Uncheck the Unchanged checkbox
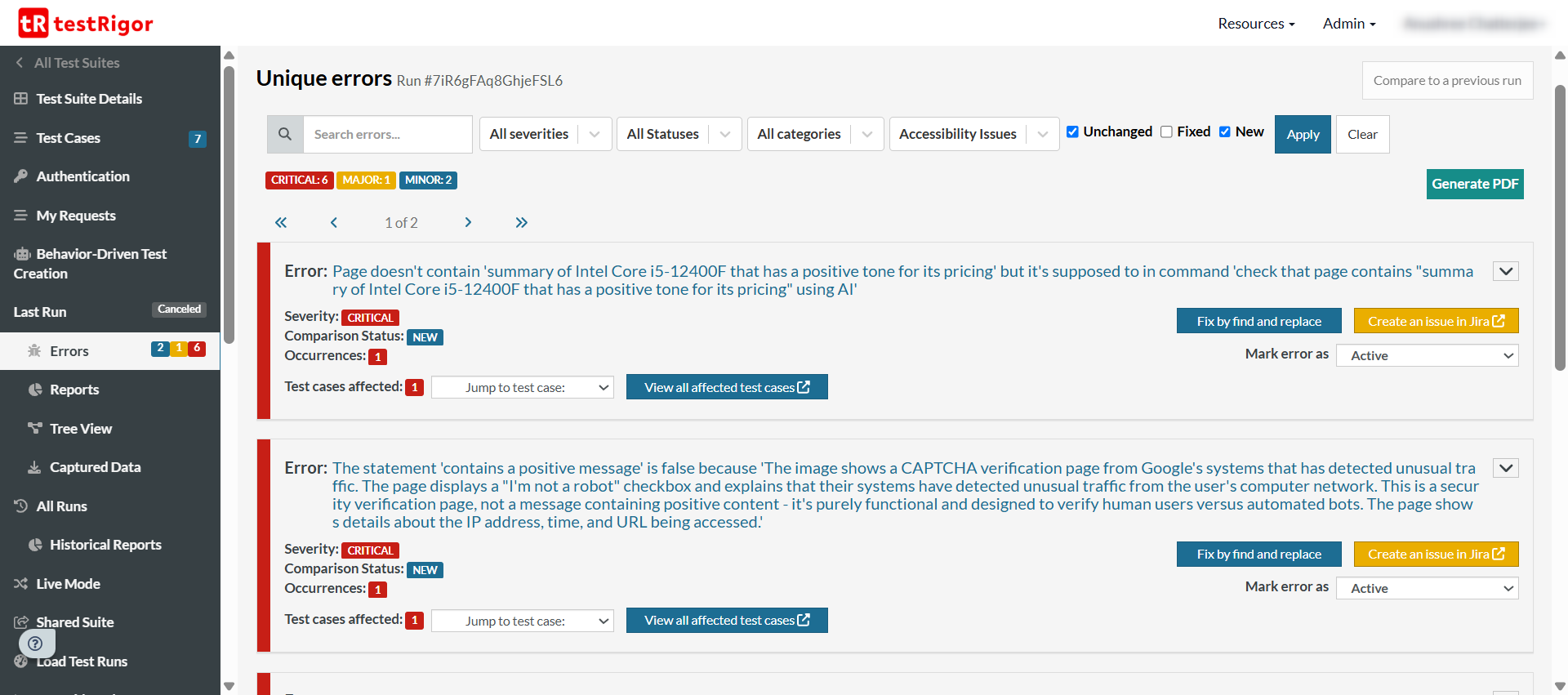The width and height of the screenshot is (1568, 695). (1072, 131)
